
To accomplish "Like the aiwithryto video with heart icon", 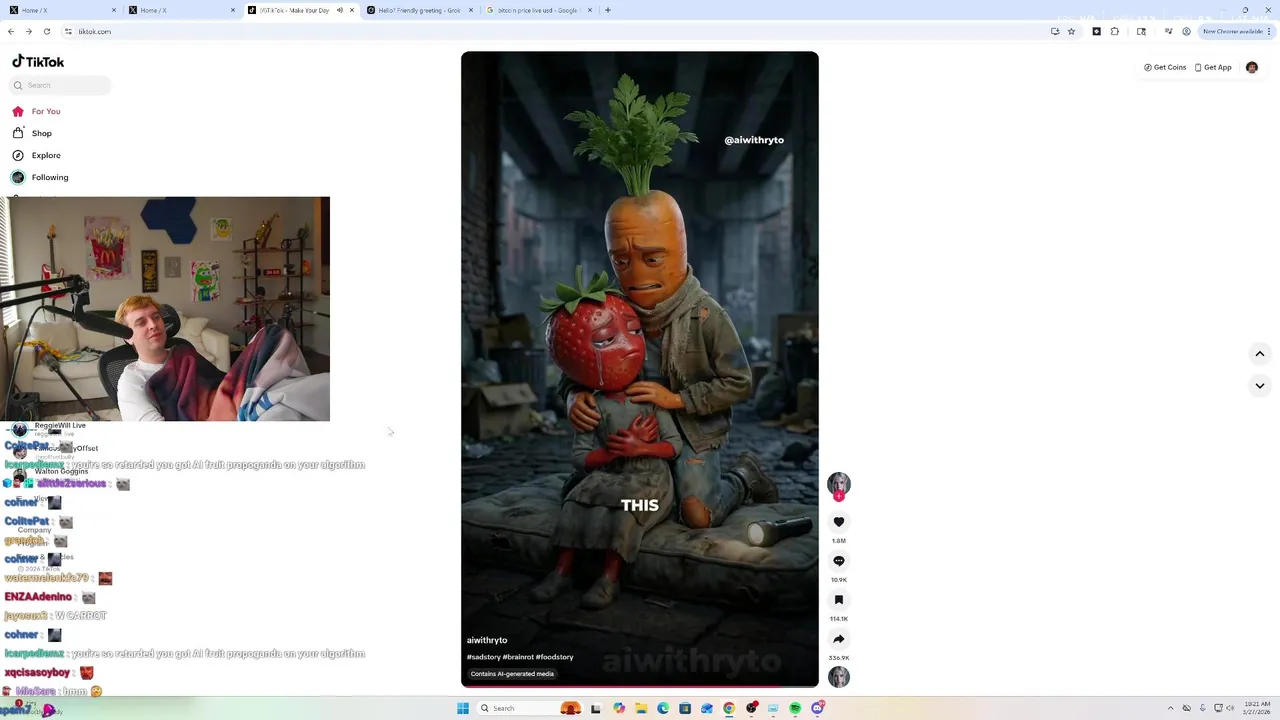I will [x=839, y=522].
